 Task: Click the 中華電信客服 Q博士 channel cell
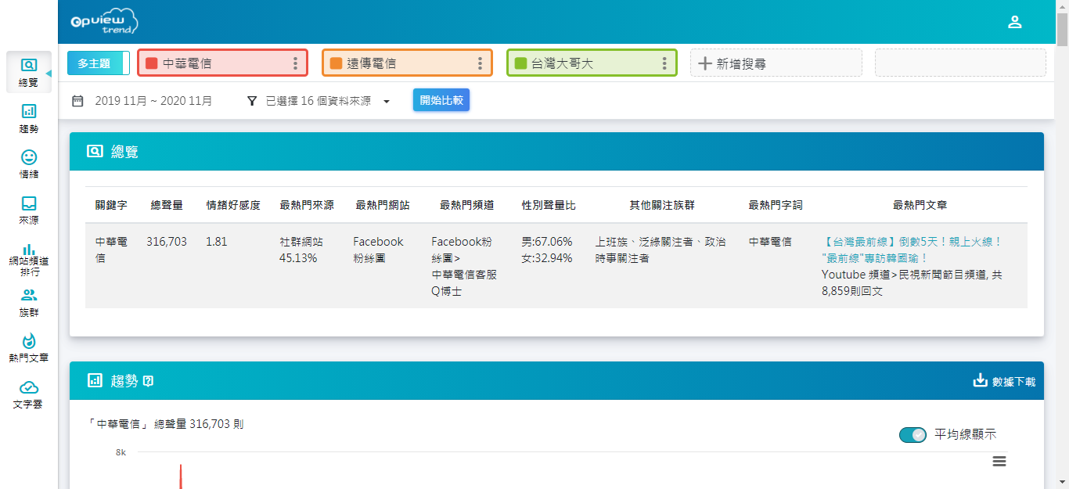click(464, 266)
